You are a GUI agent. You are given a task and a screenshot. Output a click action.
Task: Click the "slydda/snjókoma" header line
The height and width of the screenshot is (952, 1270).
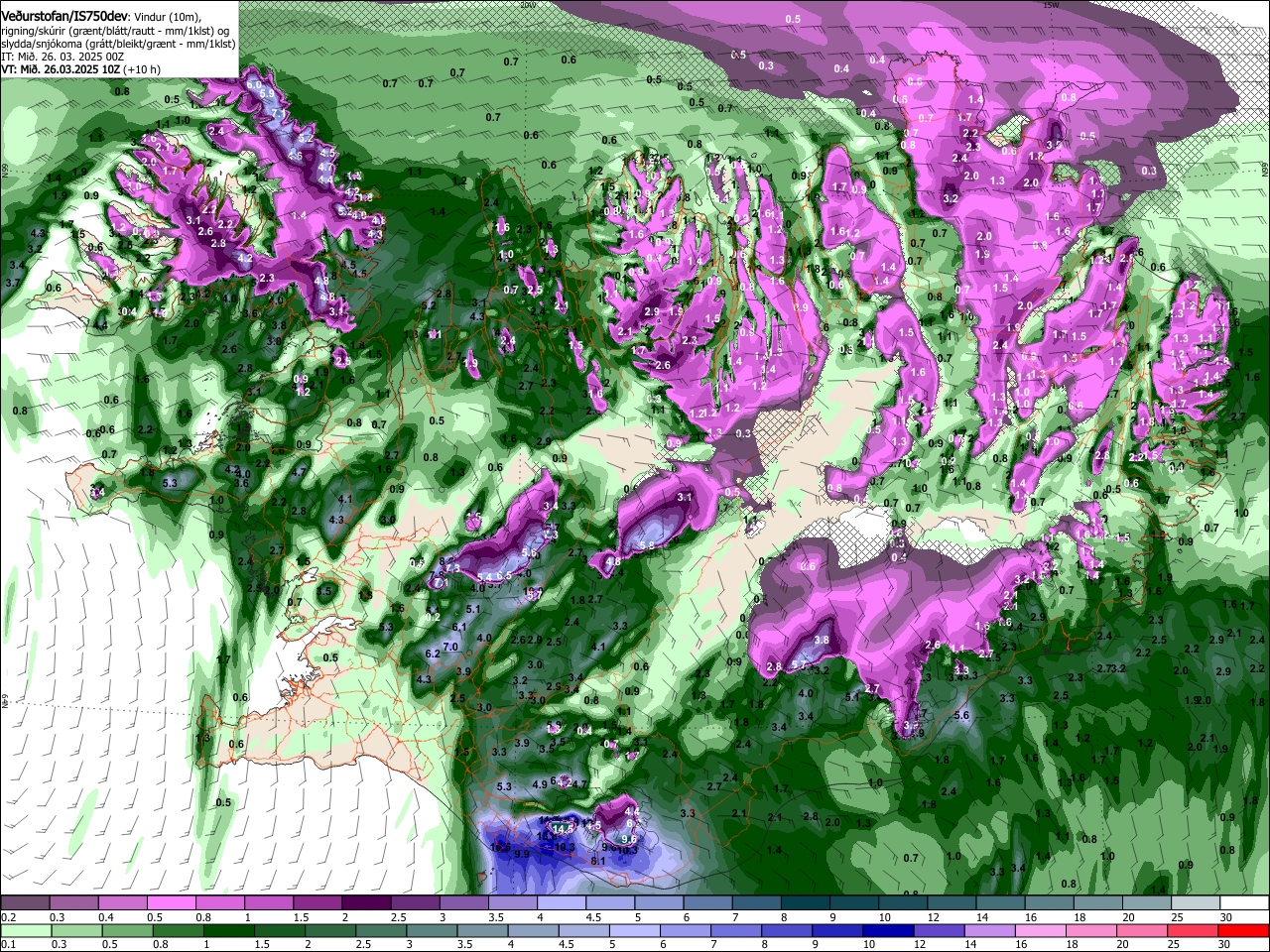(x=117, y=44)
